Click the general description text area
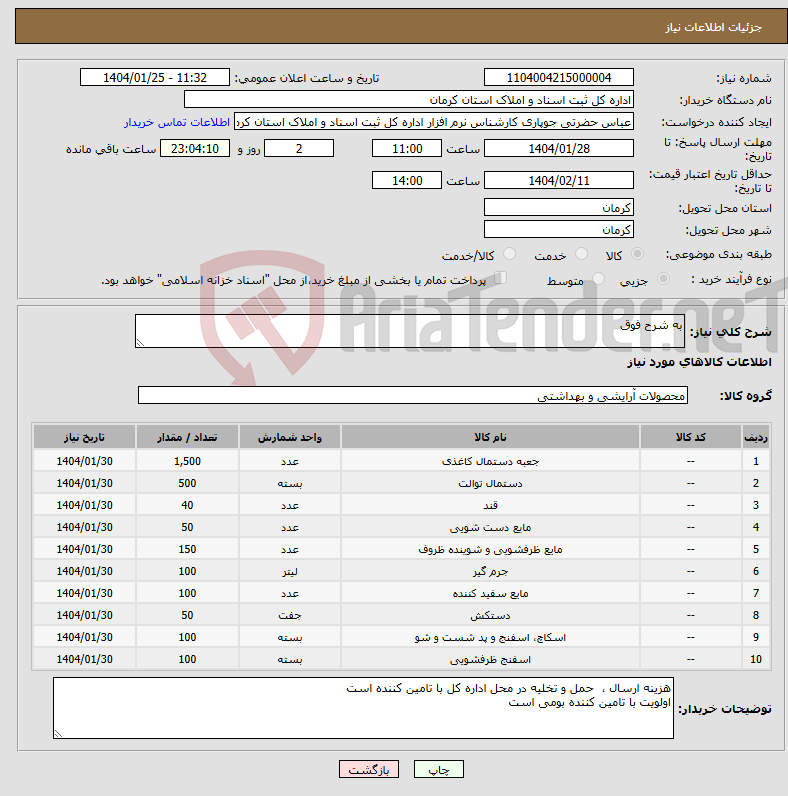Viewport: 788px width, 796px height. (410, 331)
